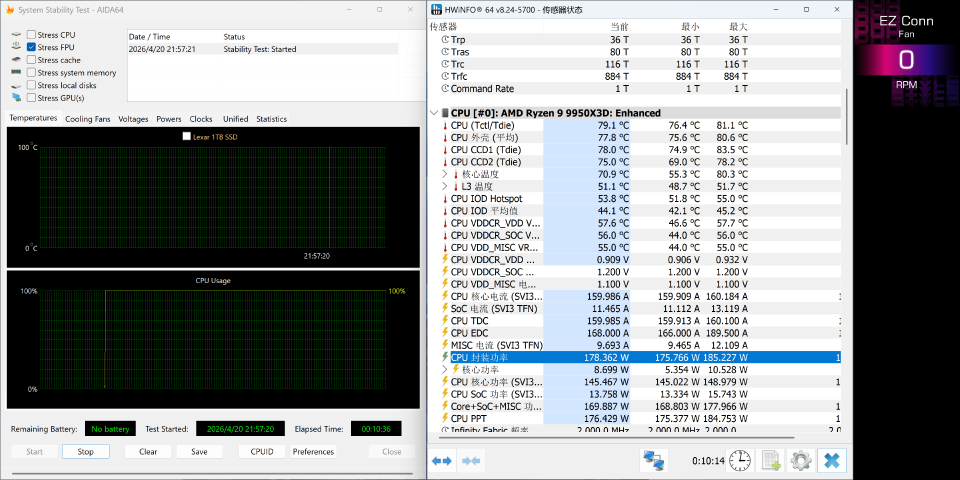Click the collapse columns arrows icon in HWiNFO
This screenshot has height=480, width=960.
[x=471, y=461]
